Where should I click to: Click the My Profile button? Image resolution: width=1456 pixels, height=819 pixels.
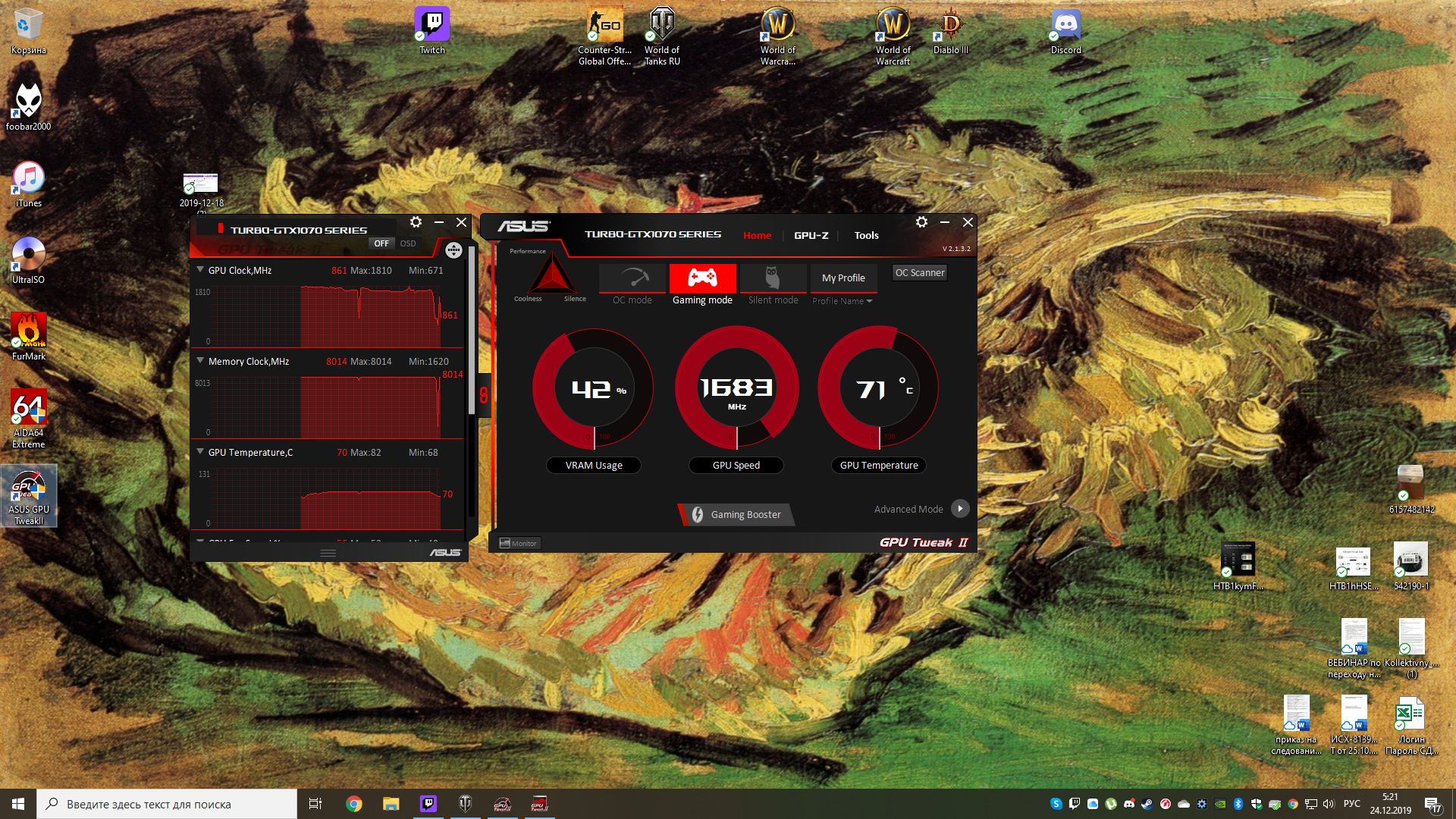[x=843, y=278]
